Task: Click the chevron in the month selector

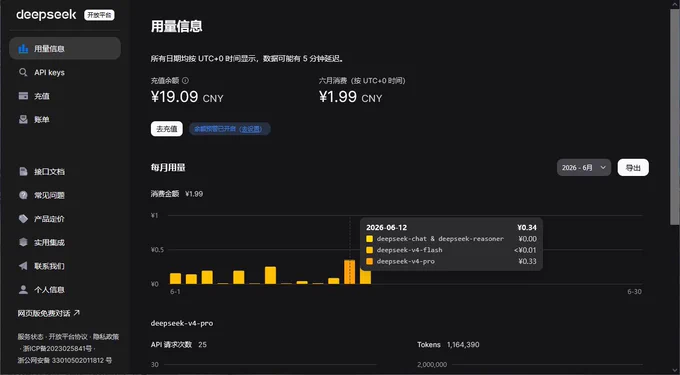Action: click(x=603, y=167)
